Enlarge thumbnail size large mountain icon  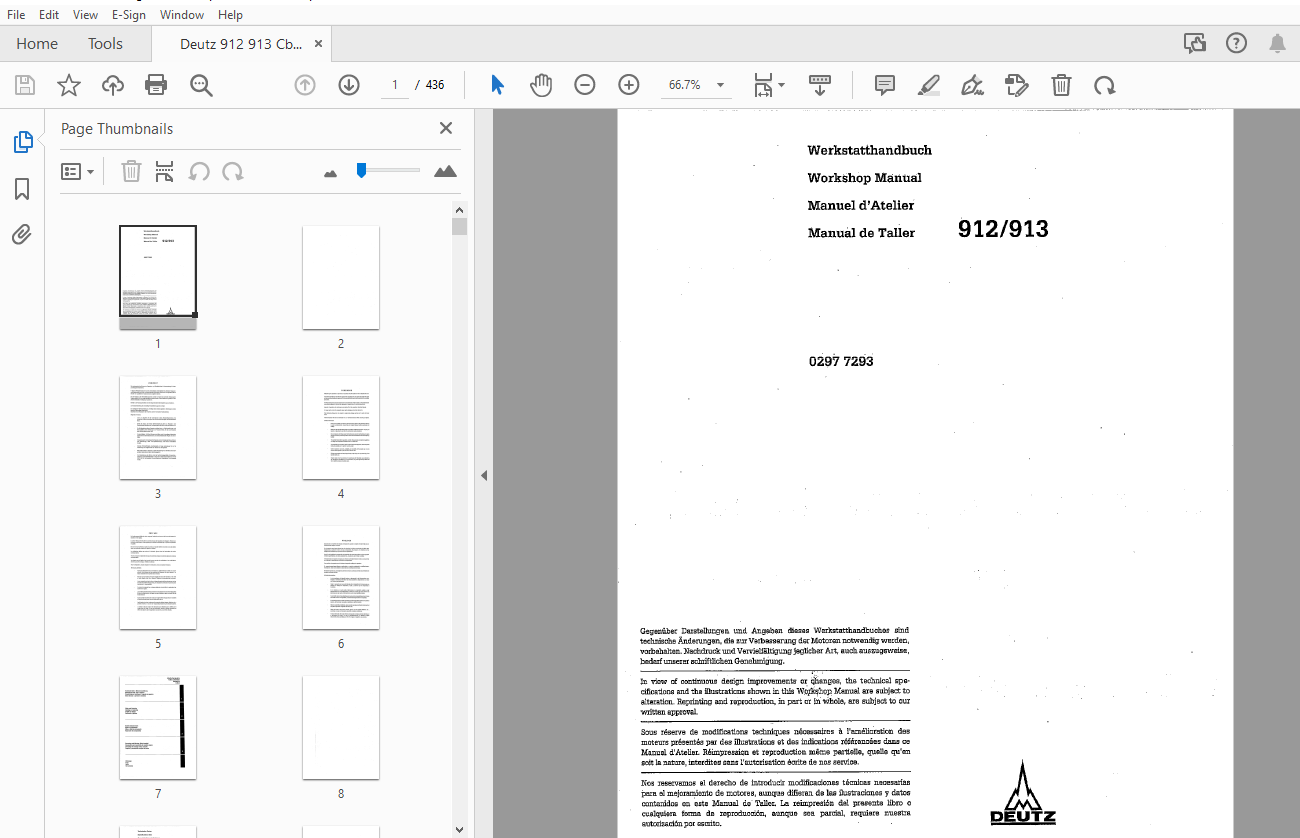pyautogui.click(x=445, y=171)
